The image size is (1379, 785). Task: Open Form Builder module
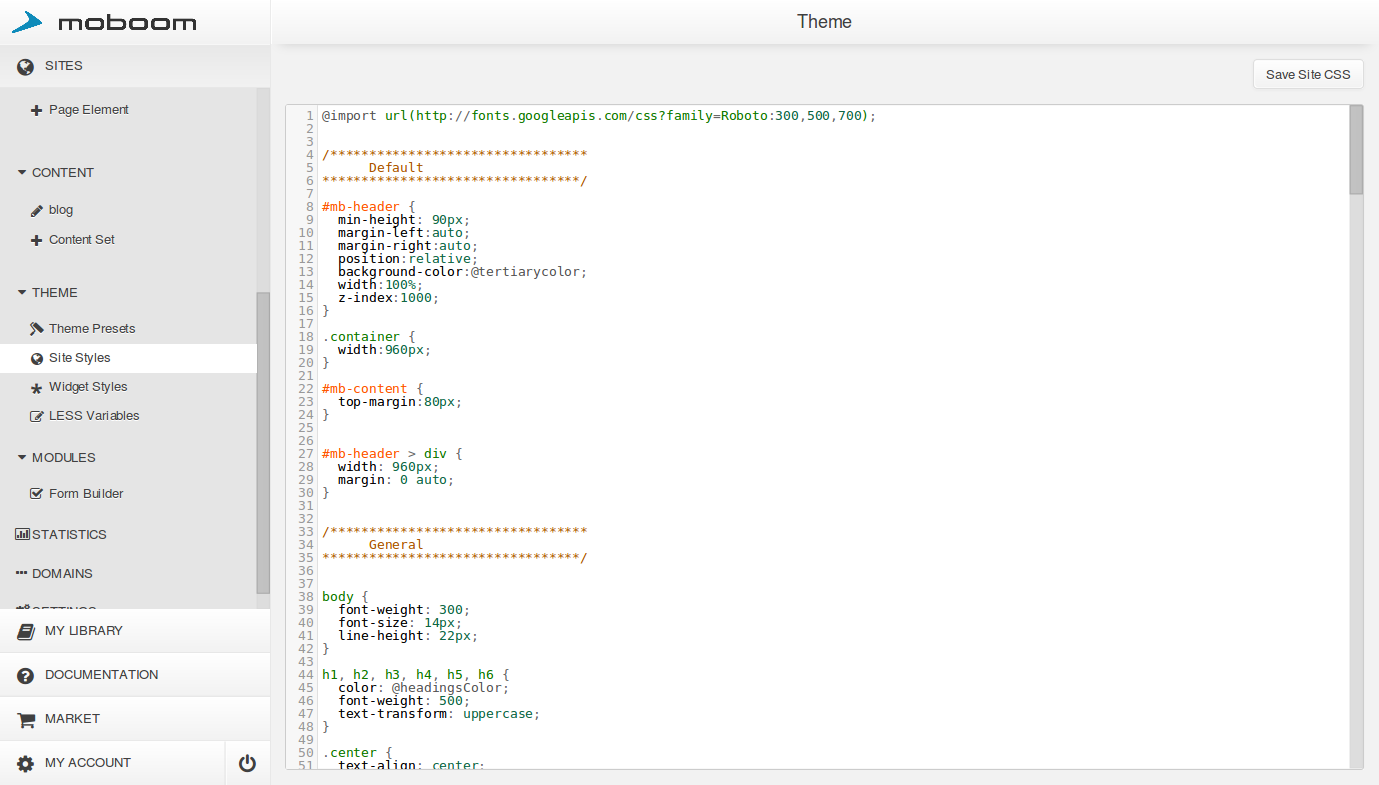click(86, 494)
